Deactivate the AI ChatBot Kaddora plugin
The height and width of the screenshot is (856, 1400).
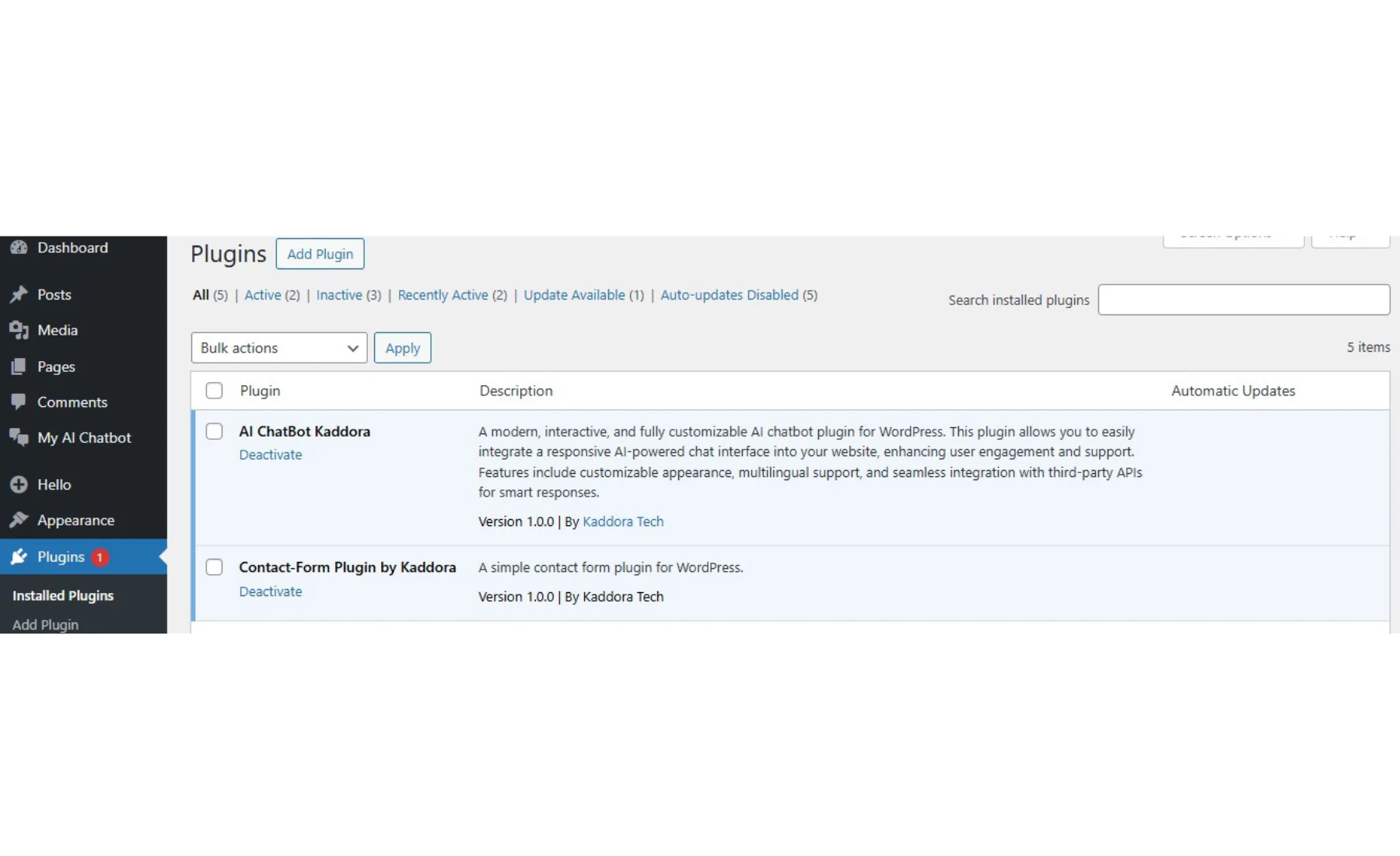click(x=270, y=454)
